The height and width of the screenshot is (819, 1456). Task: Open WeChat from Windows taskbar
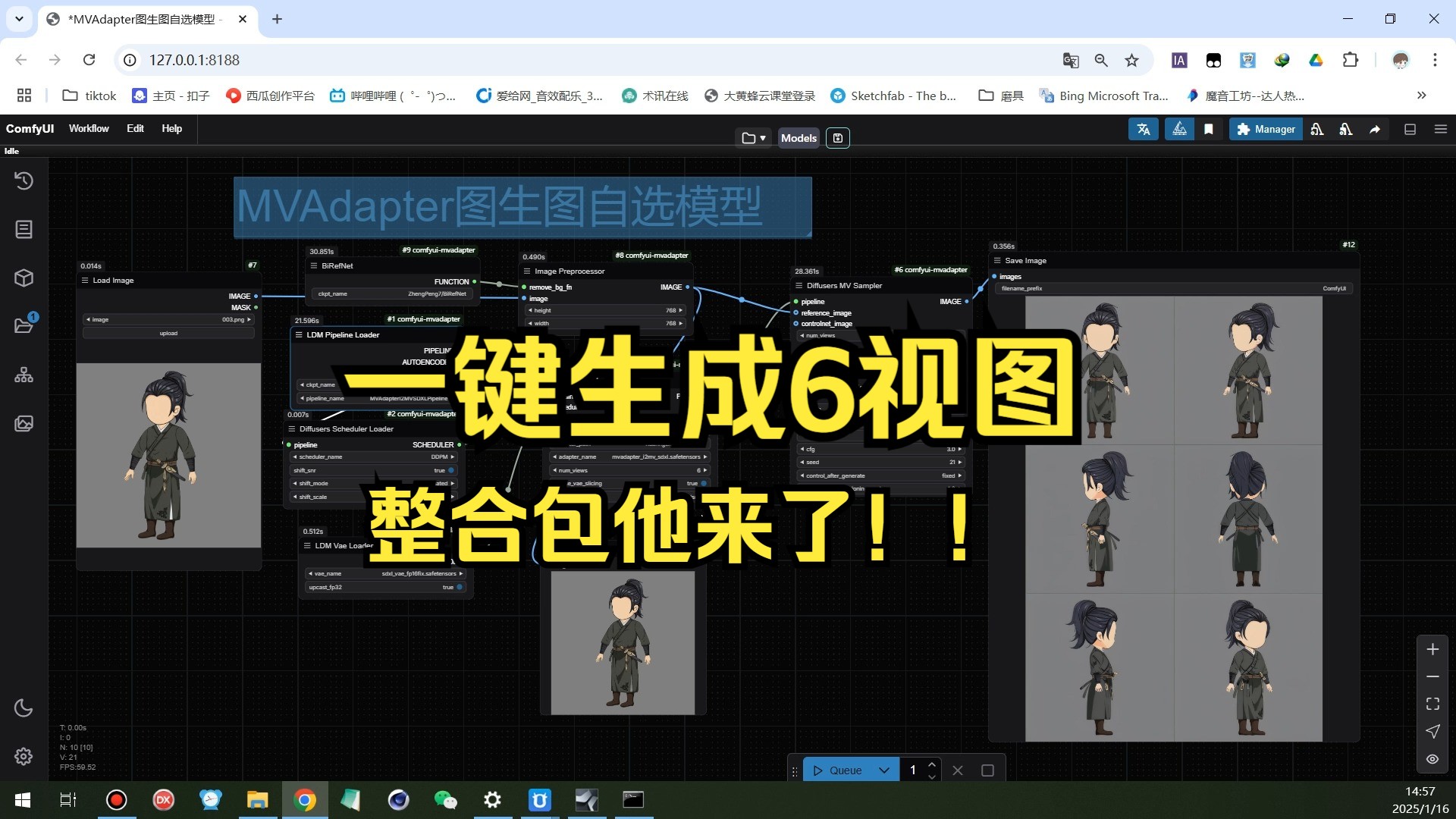[x=445, y=800]
